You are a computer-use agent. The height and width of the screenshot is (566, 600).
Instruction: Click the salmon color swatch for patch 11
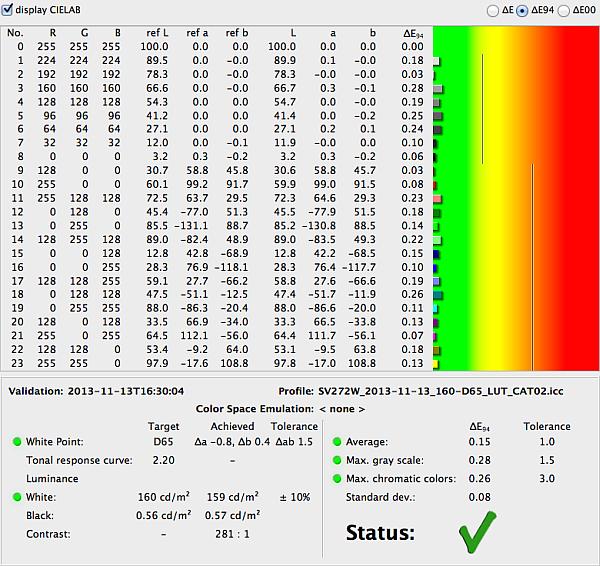pyautogui.click(x=437, y=199)
